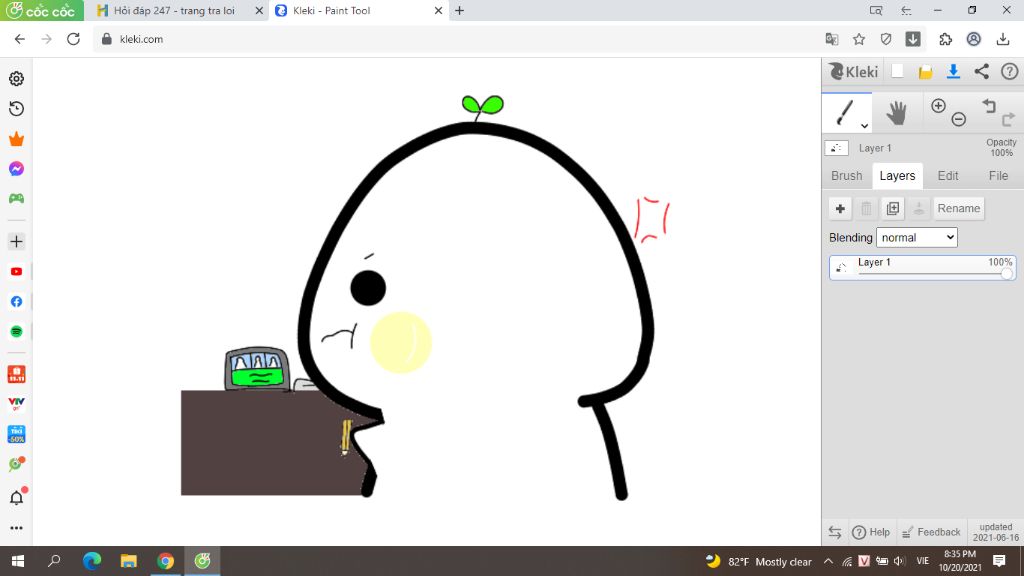Delete the selected layer
This screenshot has height=576, width=1024.
(x=866, y=208)
